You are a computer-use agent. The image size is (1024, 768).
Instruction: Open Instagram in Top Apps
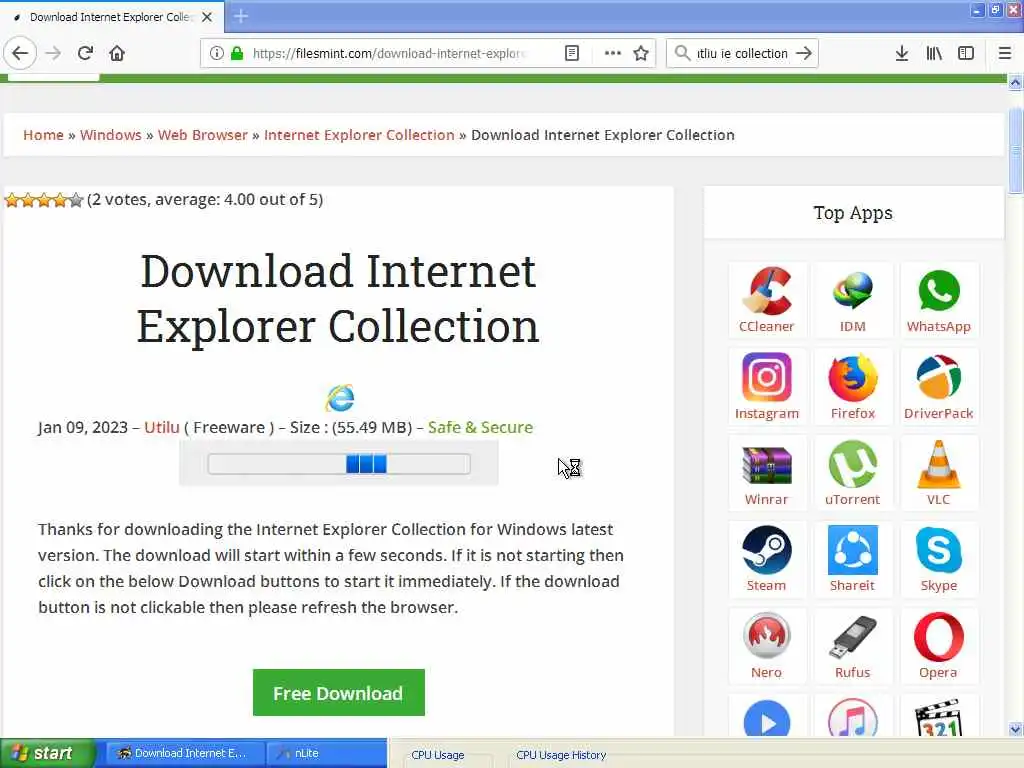pos(767,387)
